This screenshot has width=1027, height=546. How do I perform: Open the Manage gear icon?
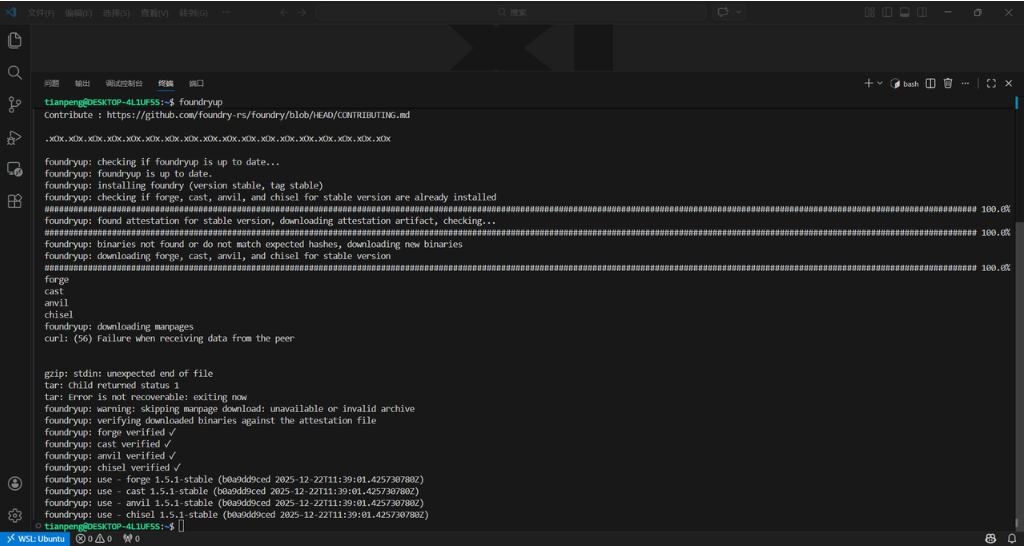point(14,515)
